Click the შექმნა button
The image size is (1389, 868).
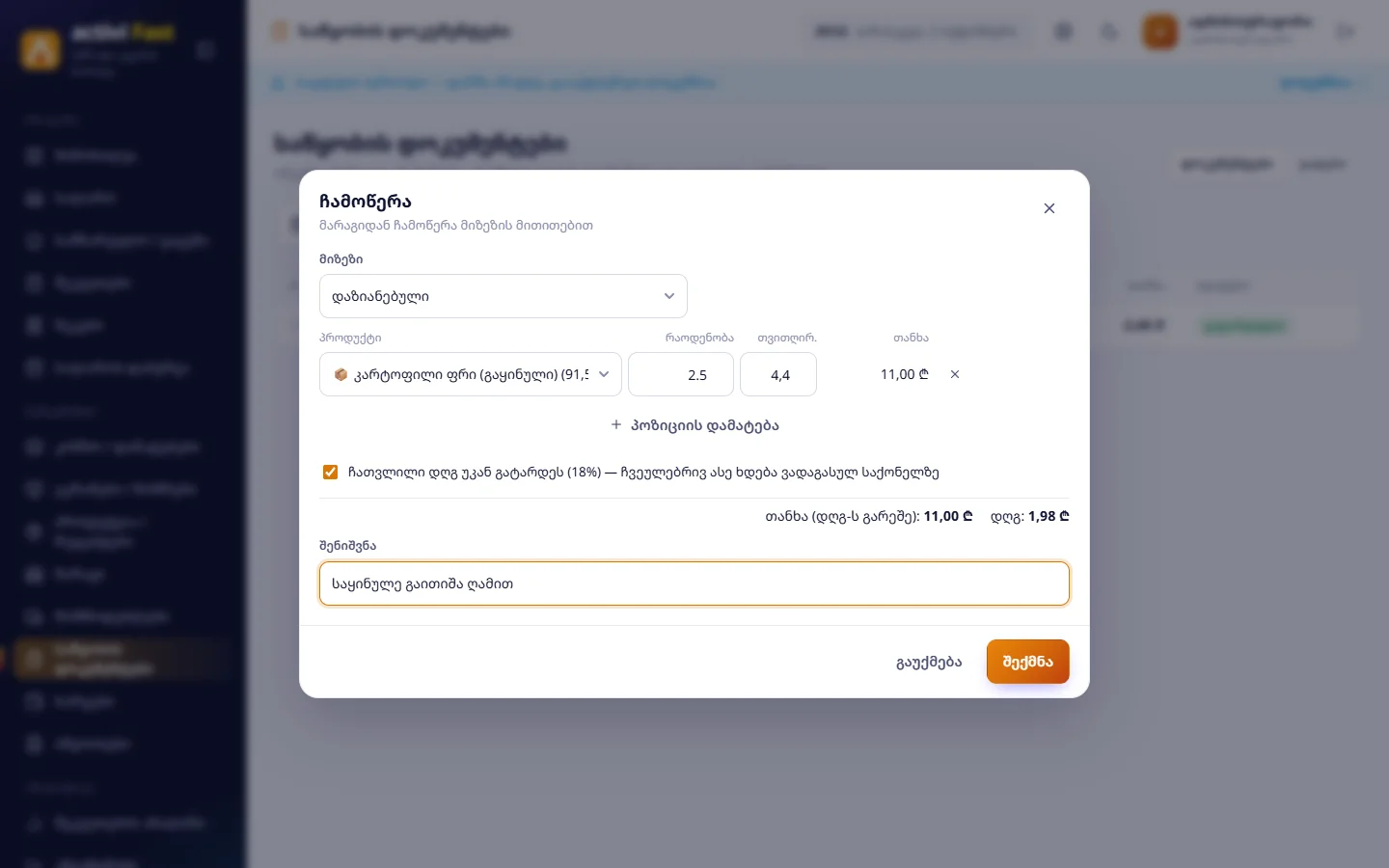tap(1028, 662)
